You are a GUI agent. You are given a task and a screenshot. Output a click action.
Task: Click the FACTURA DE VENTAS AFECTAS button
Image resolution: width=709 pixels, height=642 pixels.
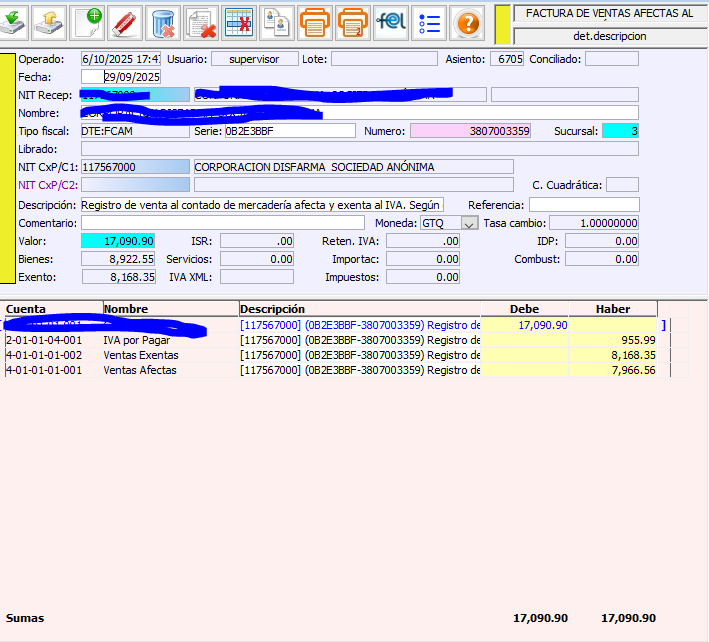[610, 13]
